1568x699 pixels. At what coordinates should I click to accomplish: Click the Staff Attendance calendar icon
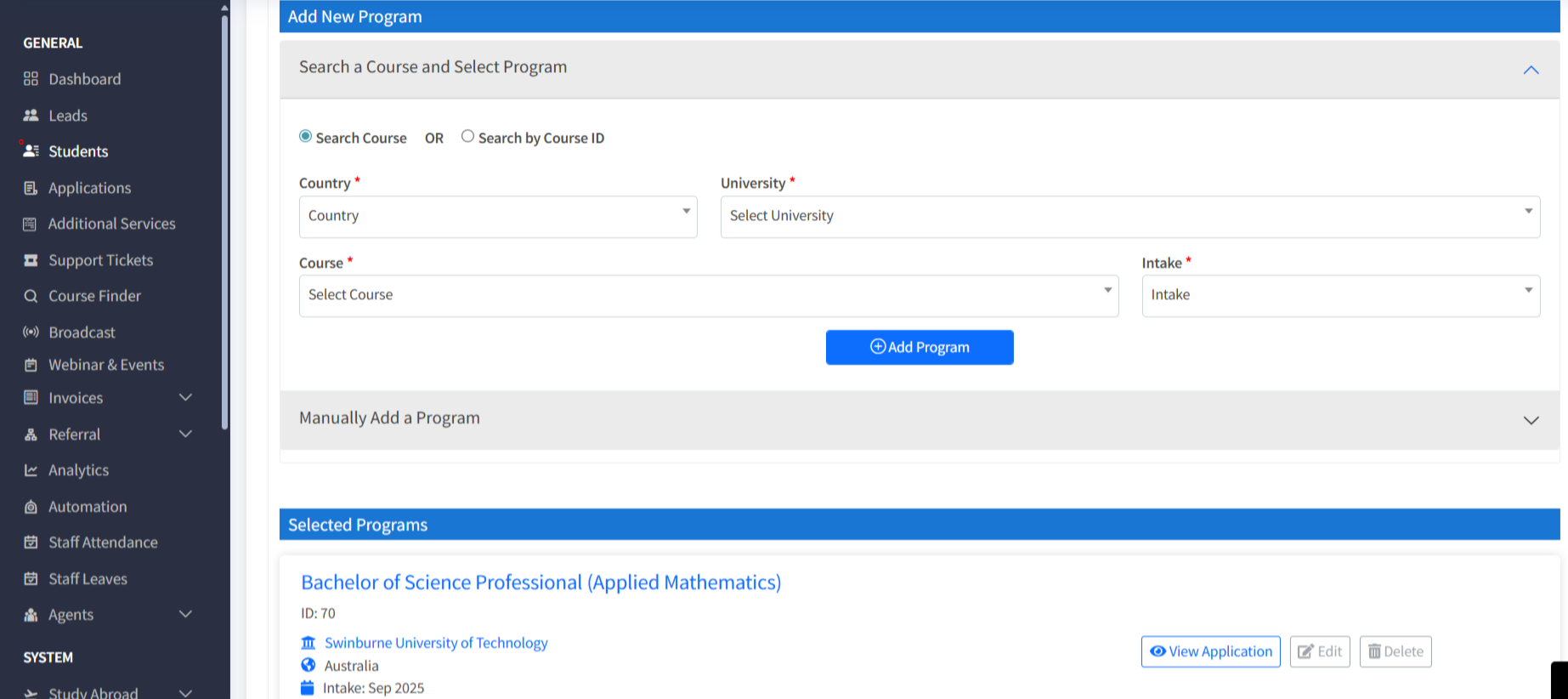[31, 543]
